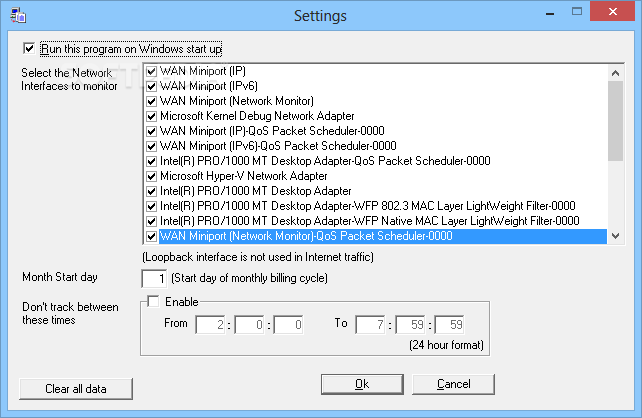The height and width of the screenshot is (418, 642).
Task: Click the interface list scroll down arrow
Action: pos(615,236)
